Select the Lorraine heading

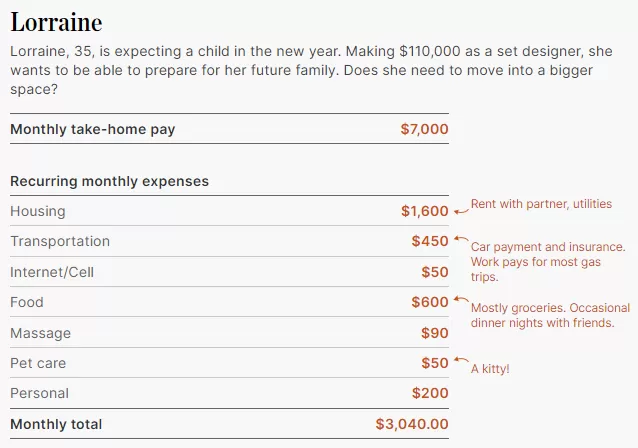tap(56, 22)
